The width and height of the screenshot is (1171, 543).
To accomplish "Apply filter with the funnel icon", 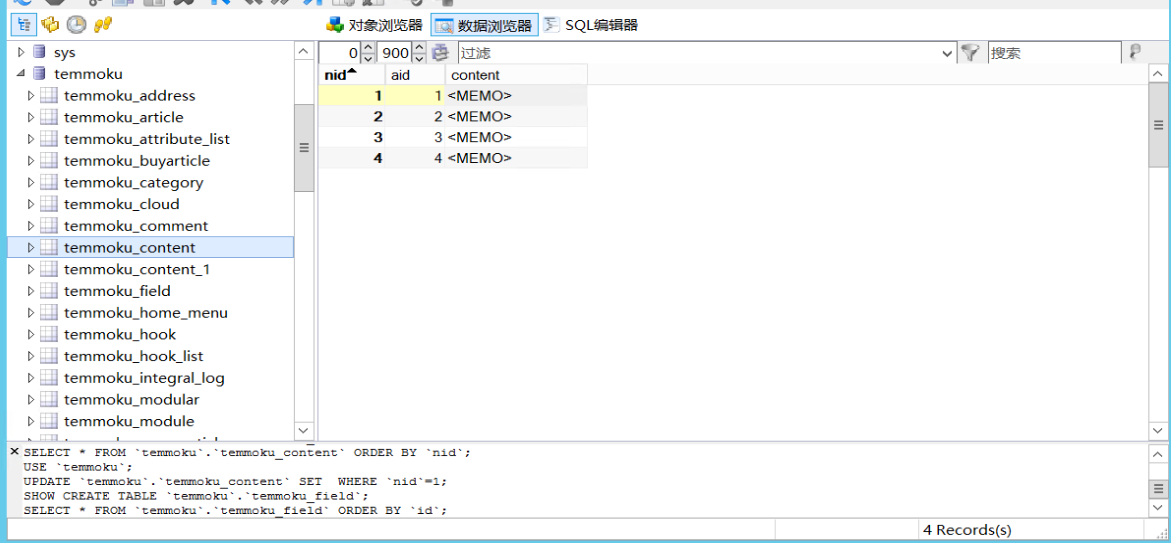I will (969, 52).
